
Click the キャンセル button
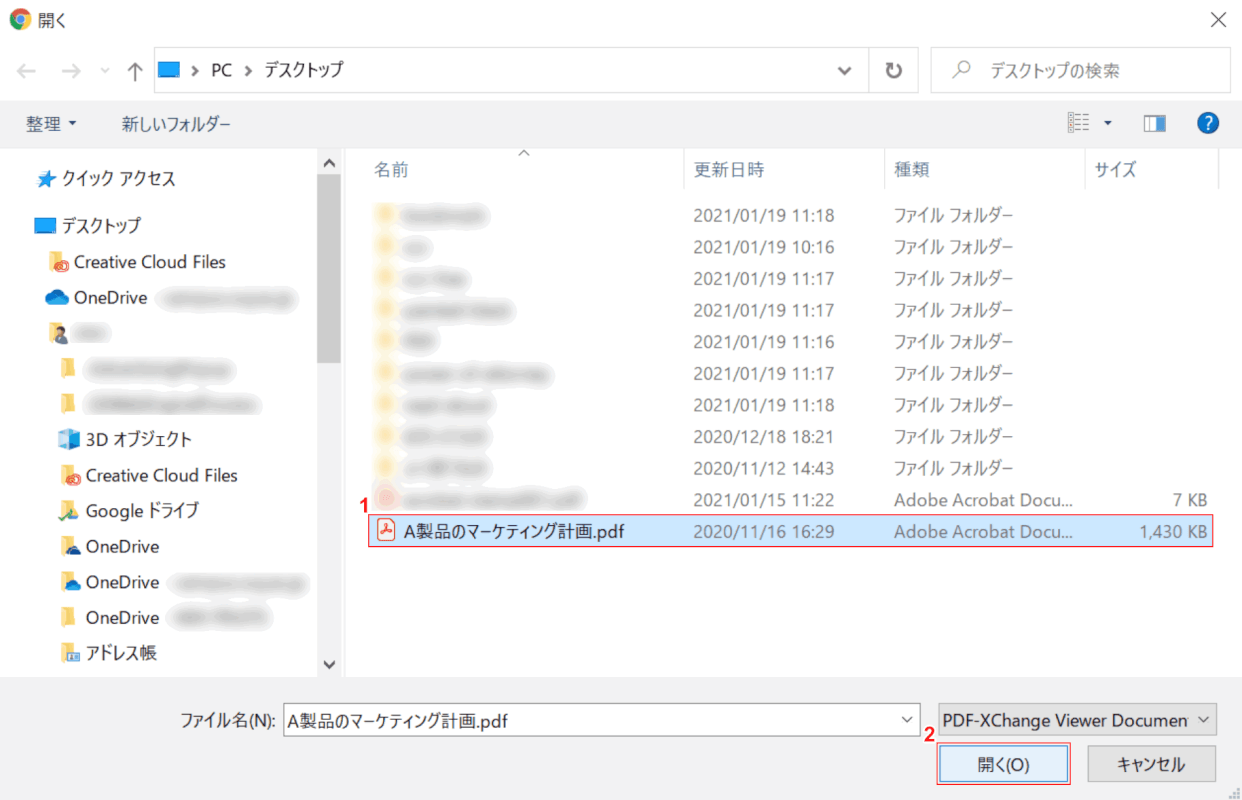[x=1150, y=764]
